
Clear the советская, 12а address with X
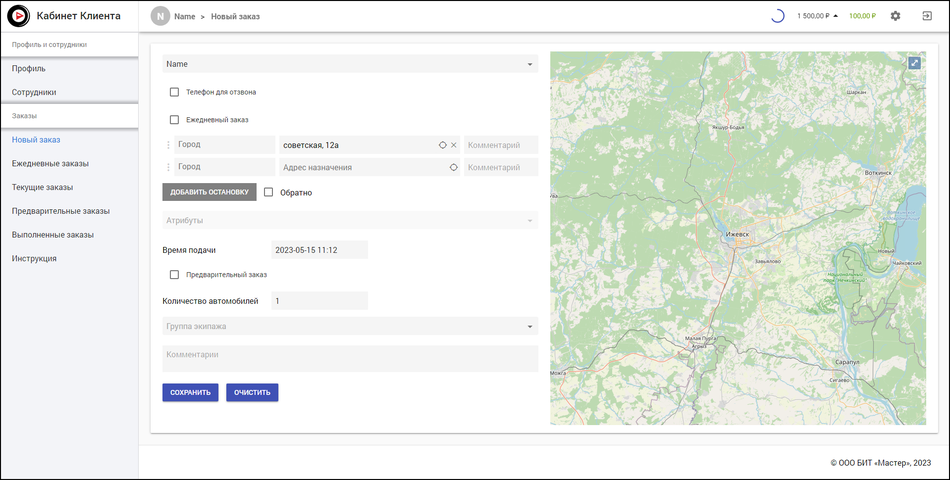pos(453,145)
